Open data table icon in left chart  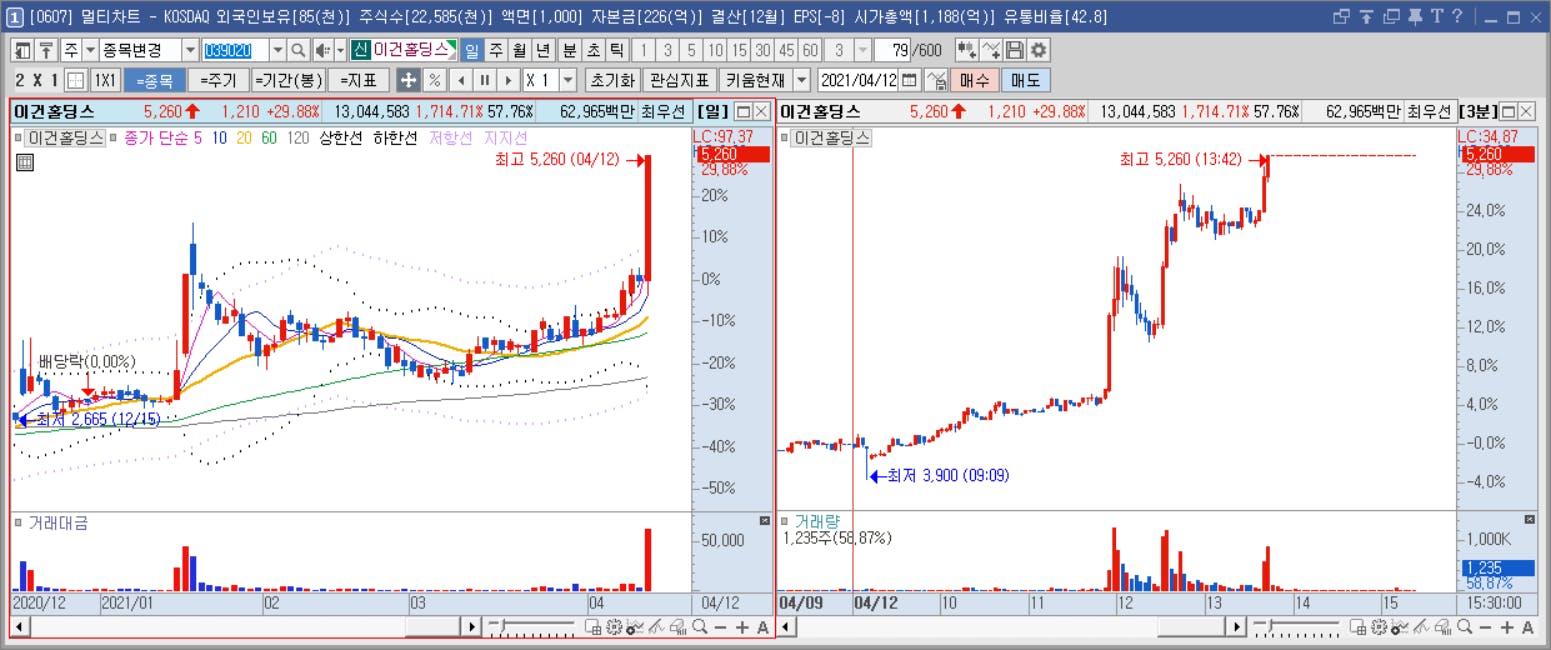[26, 163]
